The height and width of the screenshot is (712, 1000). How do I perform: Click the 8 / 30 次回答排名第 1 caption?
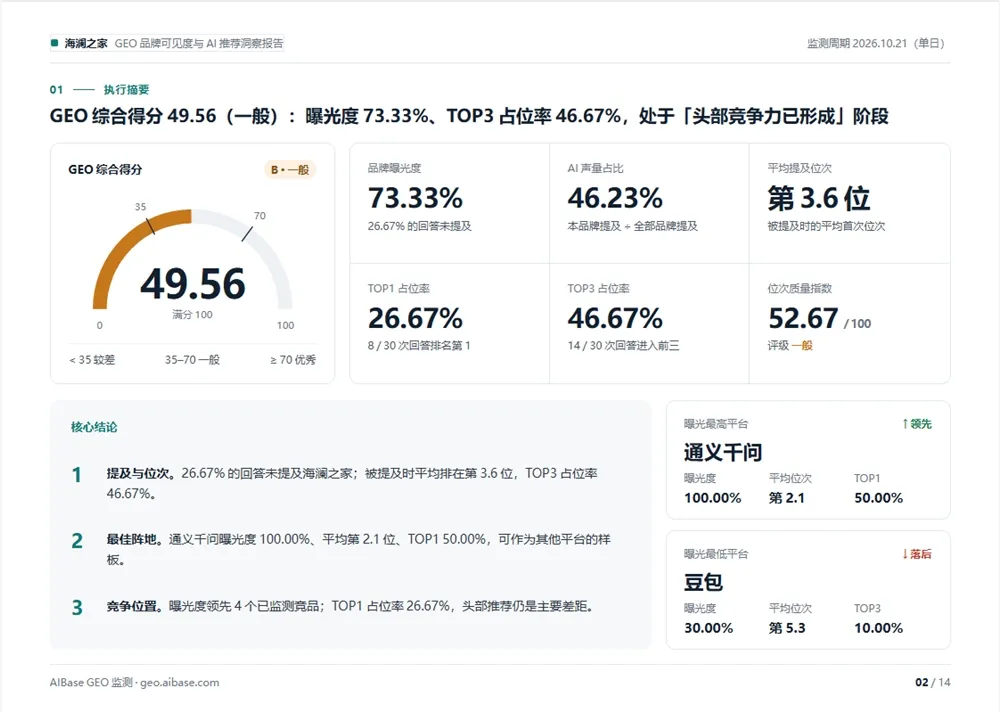[x=419, y=345]
